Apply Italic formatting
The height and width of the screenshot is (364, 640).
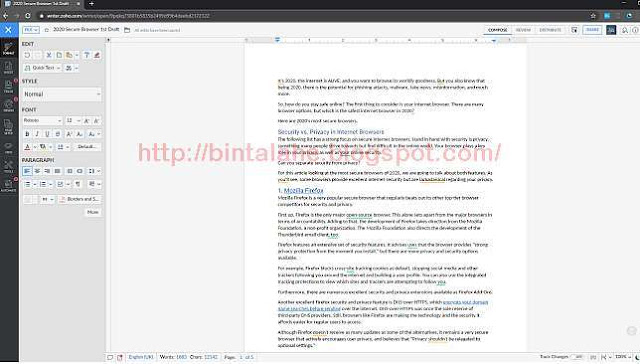[37, 134]
